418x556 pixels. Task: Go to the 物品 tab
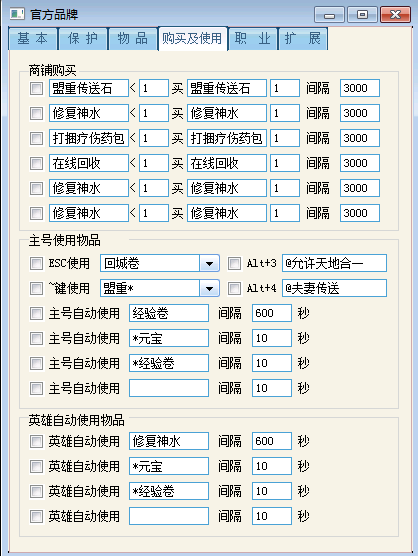click(x=133, y=38)
